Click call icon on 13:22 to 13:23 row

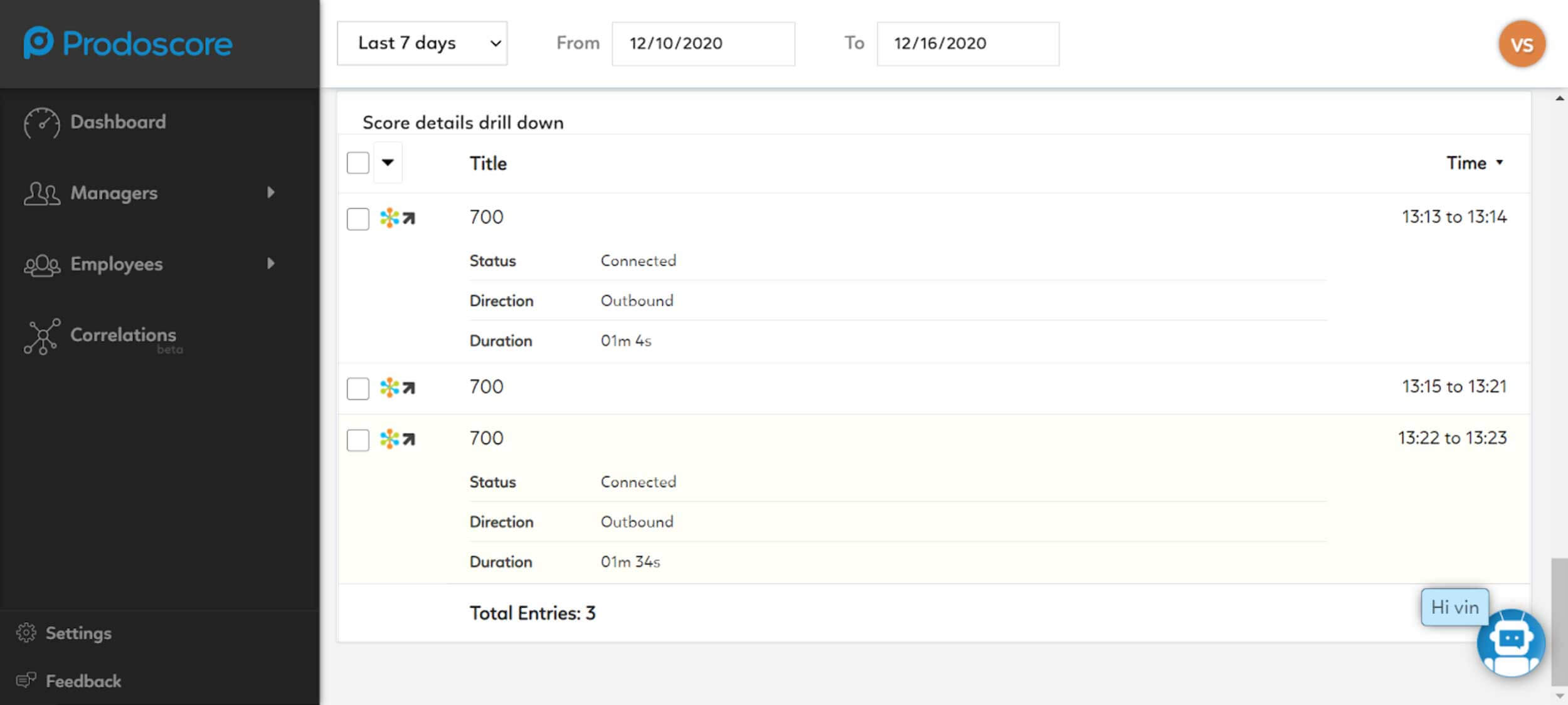click(398, 439)
